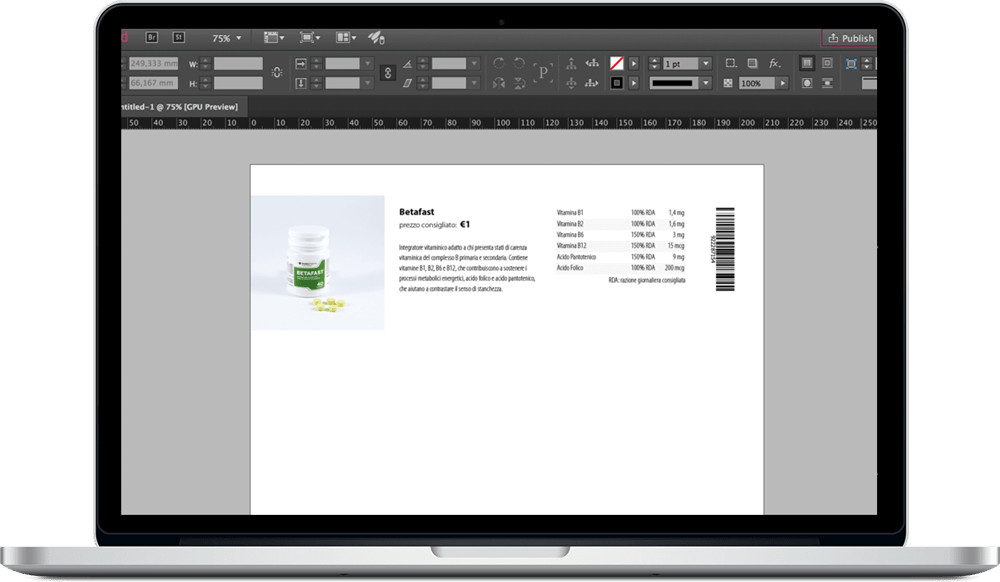Image resolution: width=1000 pixels, height=582 pixels.
Task: Open the View Options dropdown
Action: [274, 38]
